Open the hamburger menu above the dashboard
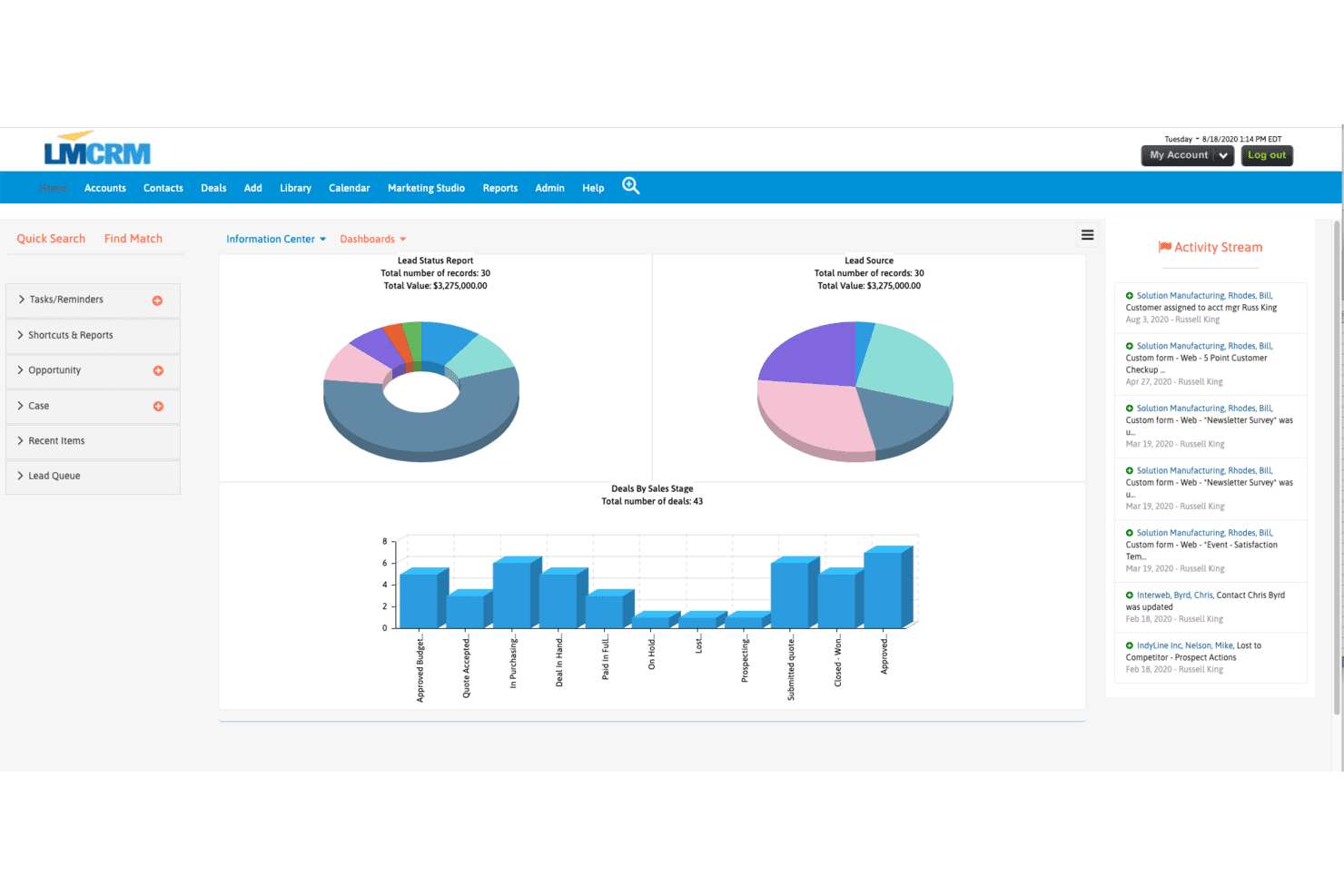 1087,235
